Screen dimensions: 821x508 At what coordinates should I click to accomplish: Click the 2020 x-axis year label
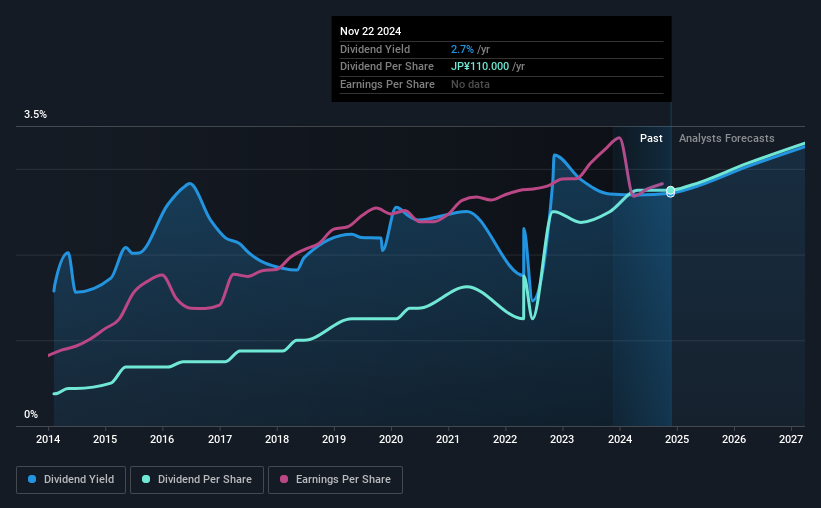[x=391, y=439]
